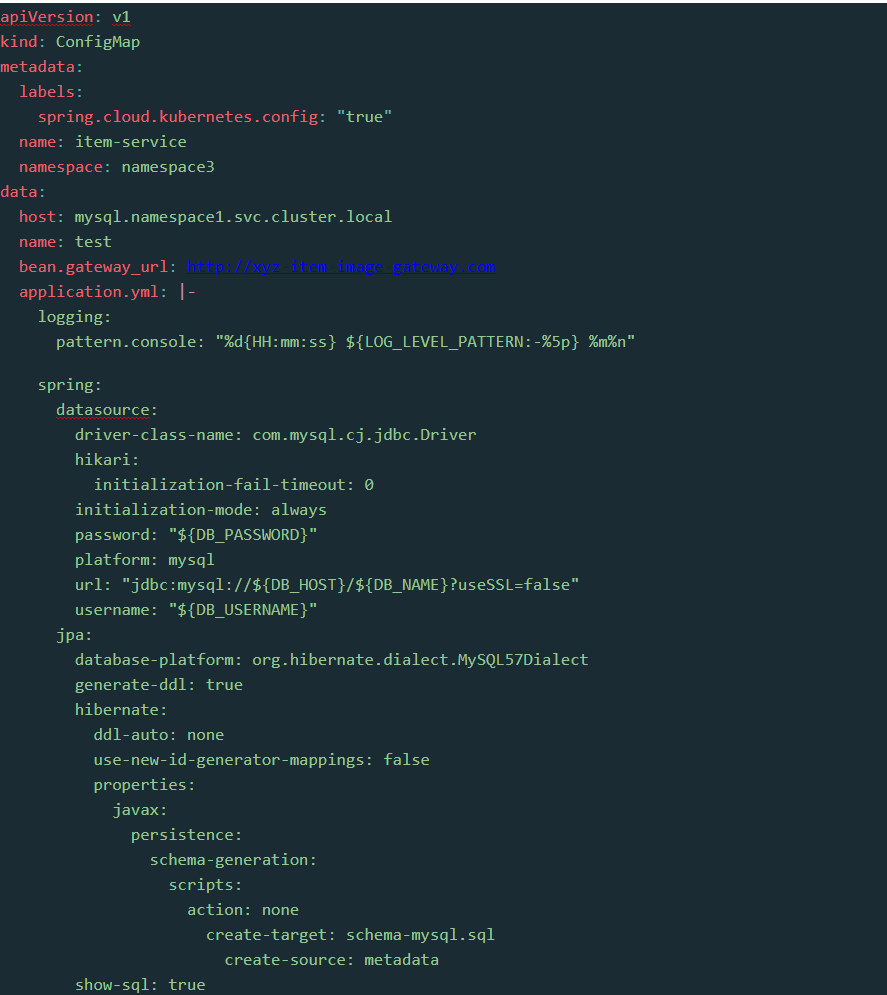This screenshot has height=995, width=887.
Task: Click the initialization-fail-timeout setting
Action: click(x=233, y=485)
